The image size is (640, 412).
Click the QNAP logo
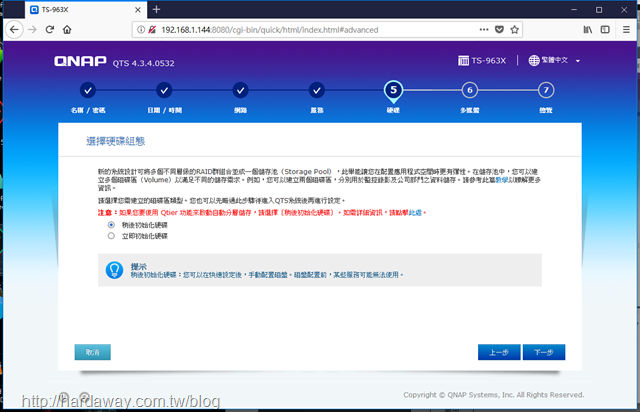click(80, 61)
